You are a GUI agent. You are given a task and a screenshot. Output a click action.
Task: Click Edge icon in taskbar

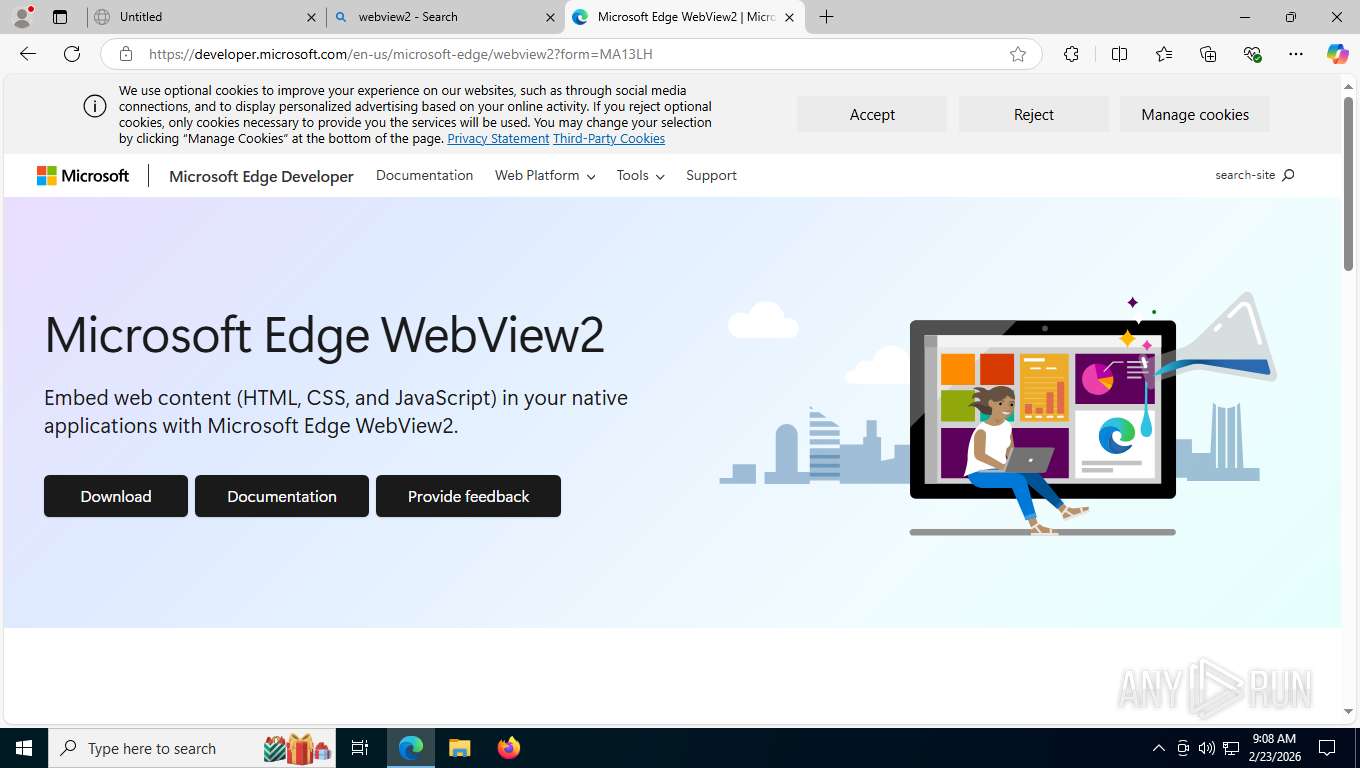pyautogui.click(x=411, y=748)
